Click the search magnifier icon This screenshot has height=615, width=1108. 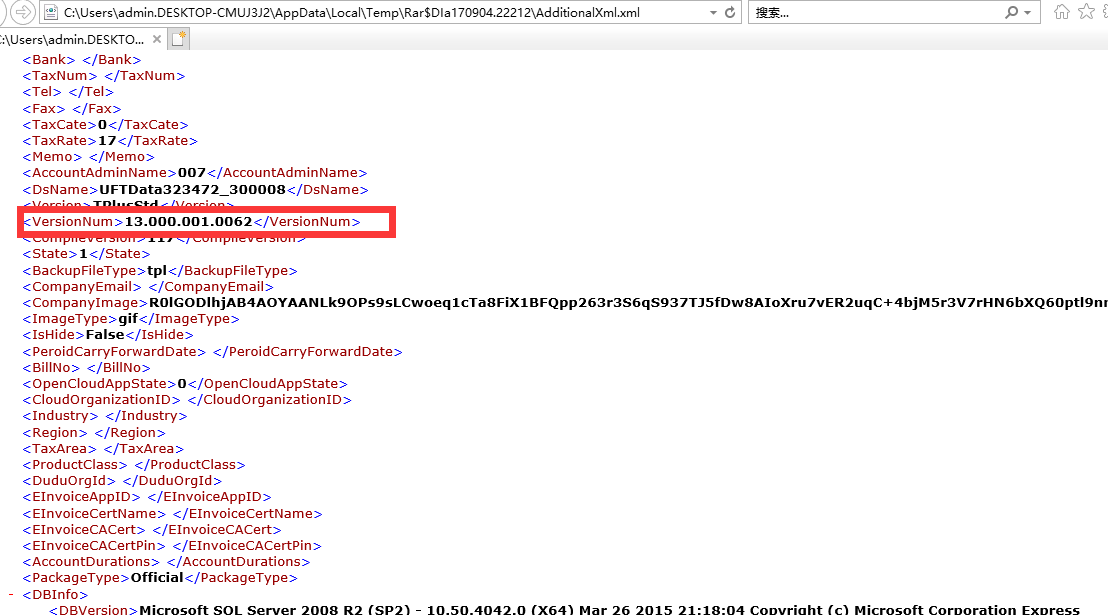click(1012, 12)
